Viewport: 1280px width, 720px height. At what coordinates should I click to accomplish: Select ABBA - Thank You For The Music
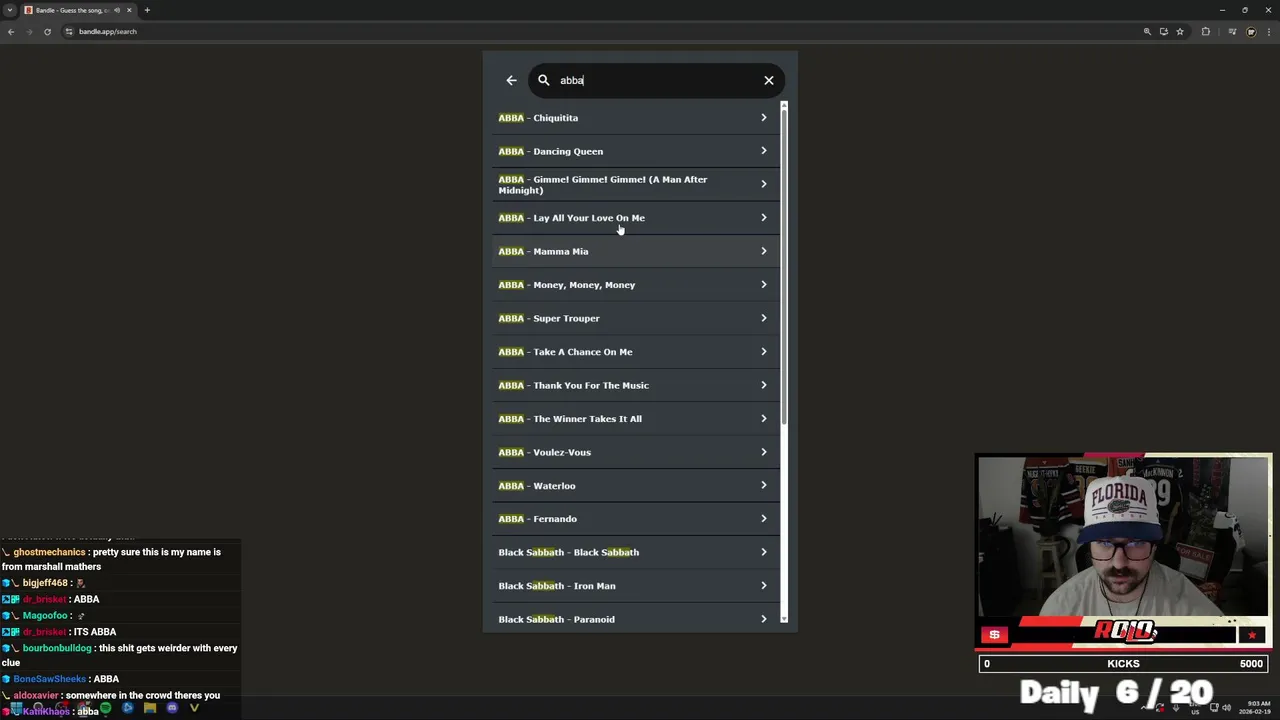coord(634,385)
